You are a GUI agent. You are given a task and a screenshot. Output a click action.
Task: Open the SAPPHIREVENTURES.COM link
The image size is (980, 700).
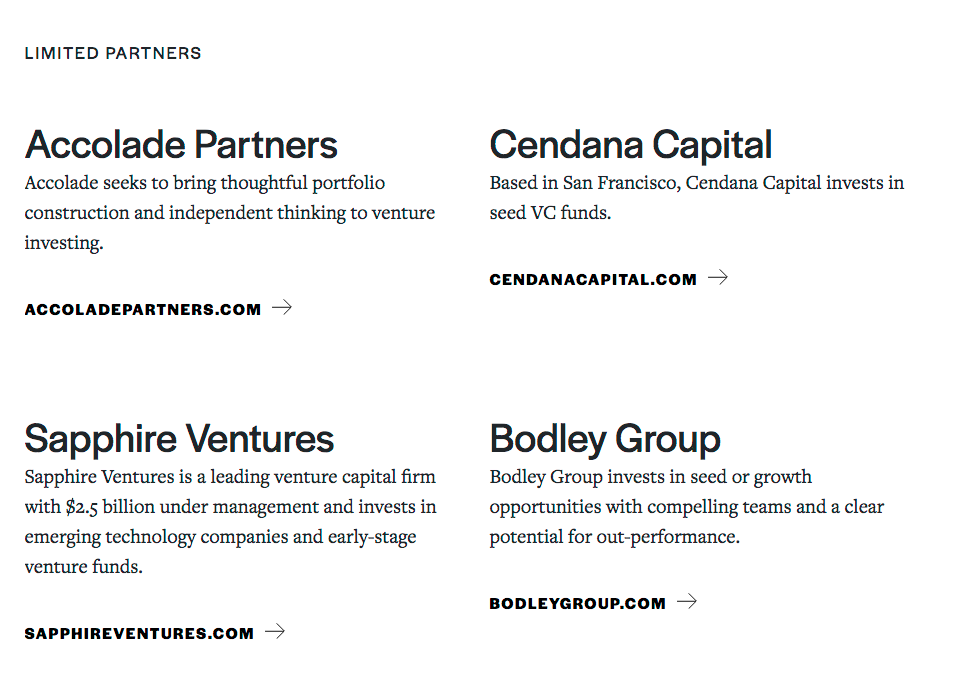pos(139,634)
